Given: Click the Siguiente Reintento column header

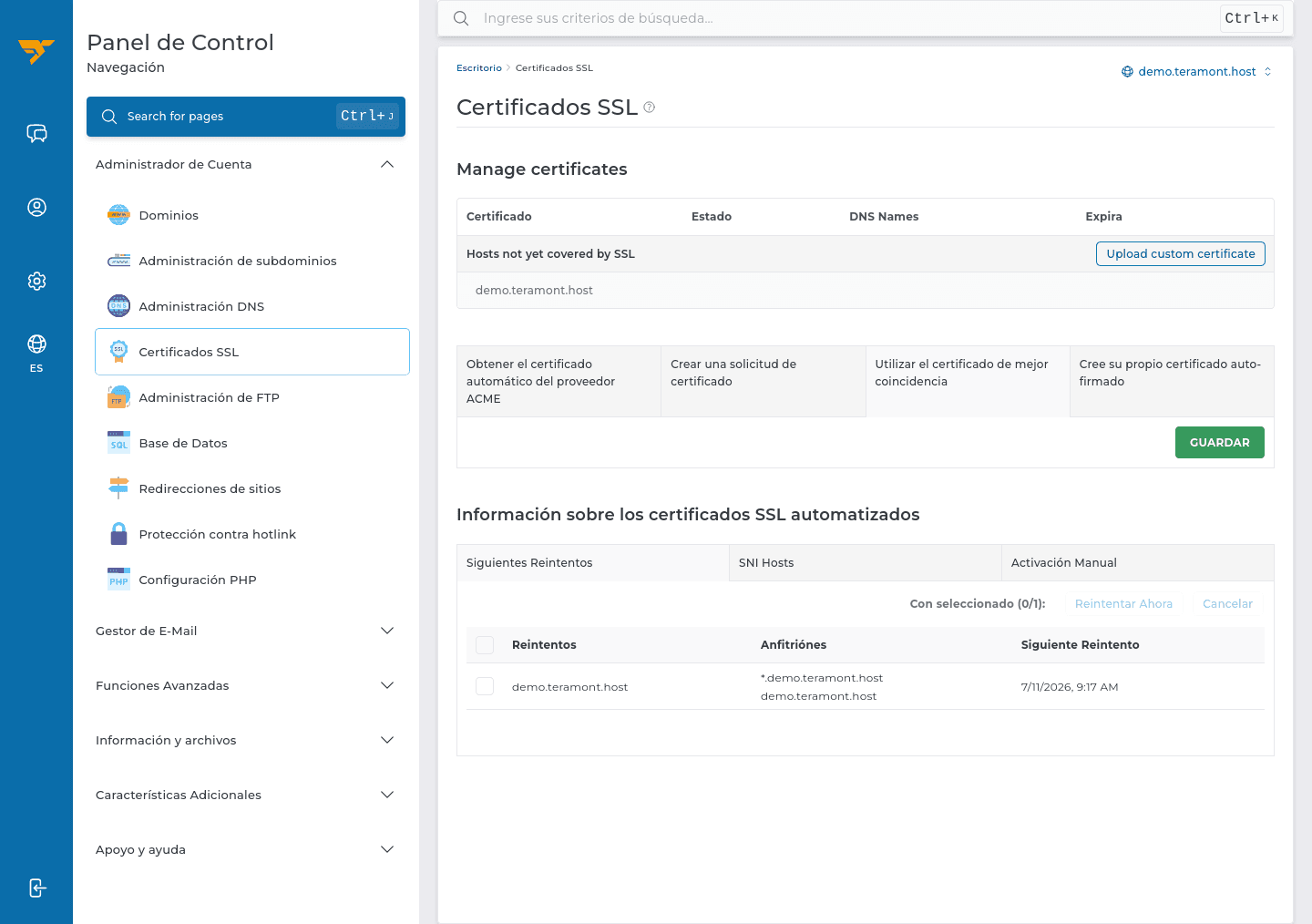Looking at the screenshot, I should point(1080,645).
